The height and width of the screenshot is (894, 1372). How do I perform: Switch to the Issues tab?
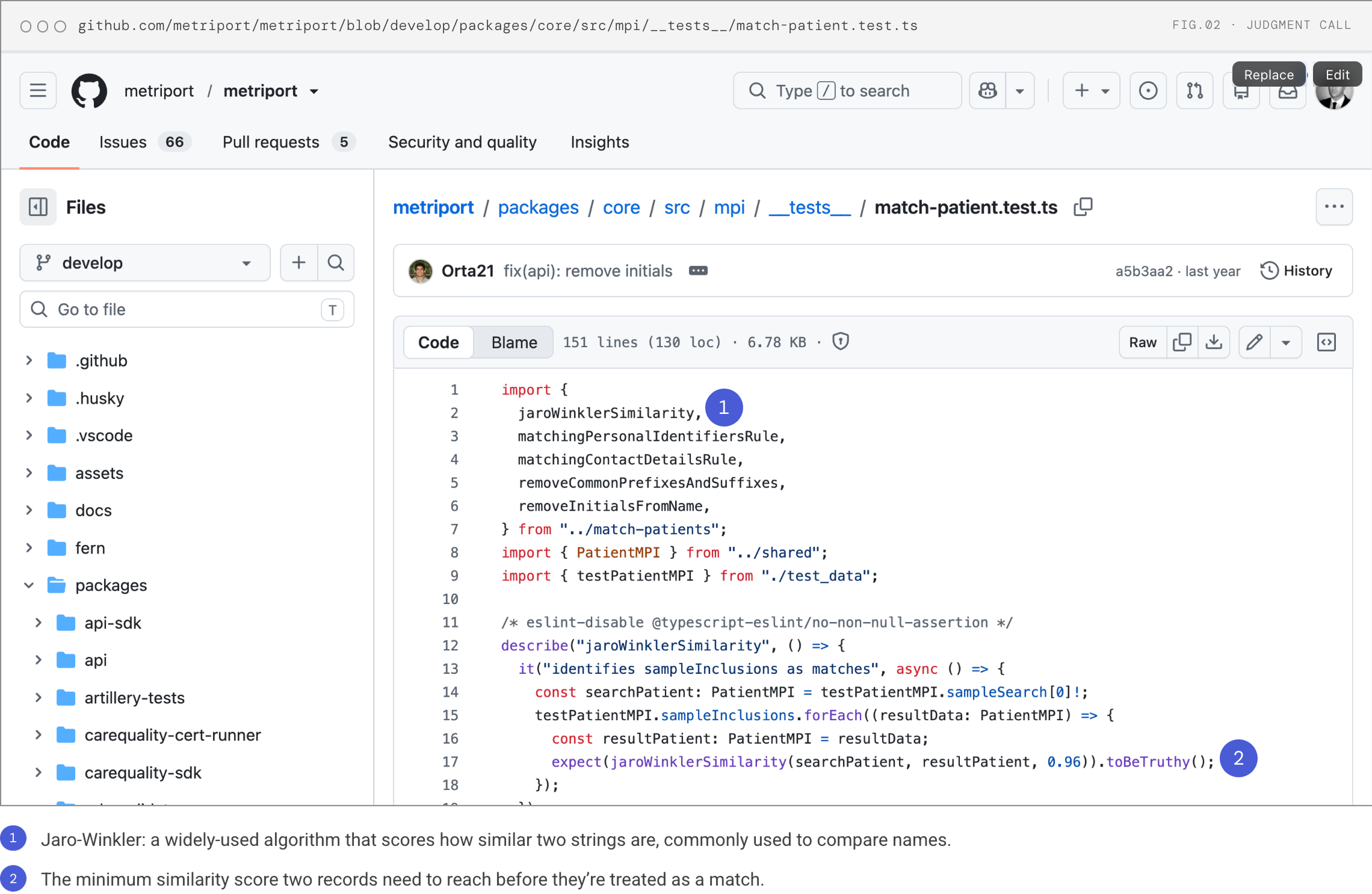145,142
